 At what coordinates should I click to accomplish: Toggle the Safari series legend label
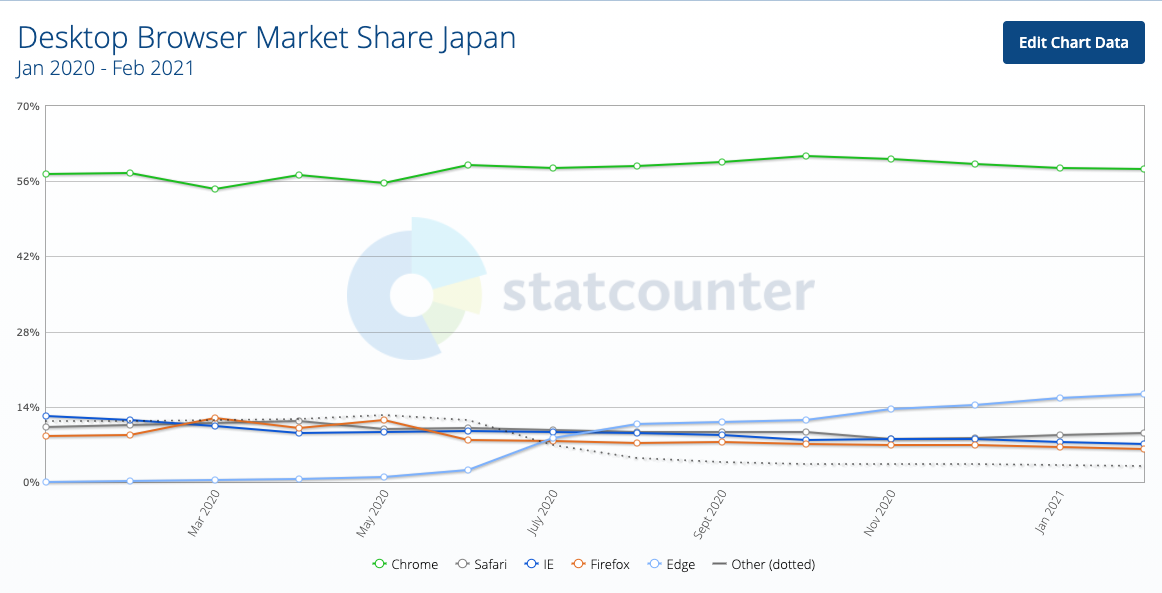489,564
